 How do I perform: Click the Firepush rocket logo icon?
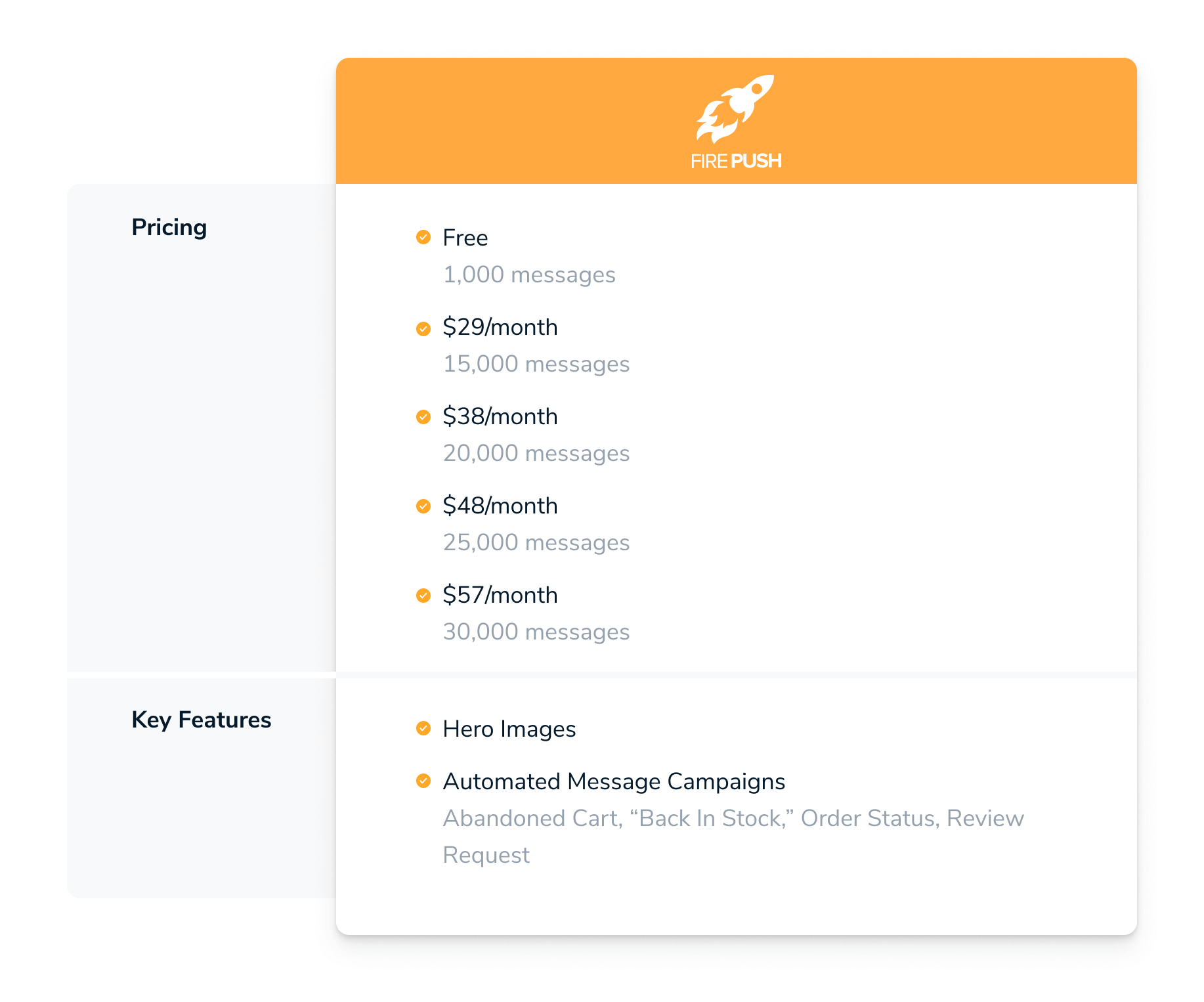[x=735, y=108]
